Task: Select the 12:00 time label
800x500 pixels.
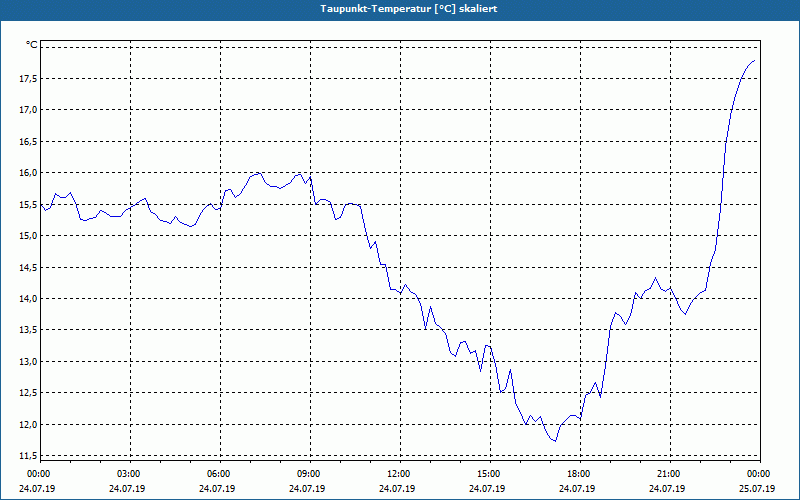Action: (398, 474)
